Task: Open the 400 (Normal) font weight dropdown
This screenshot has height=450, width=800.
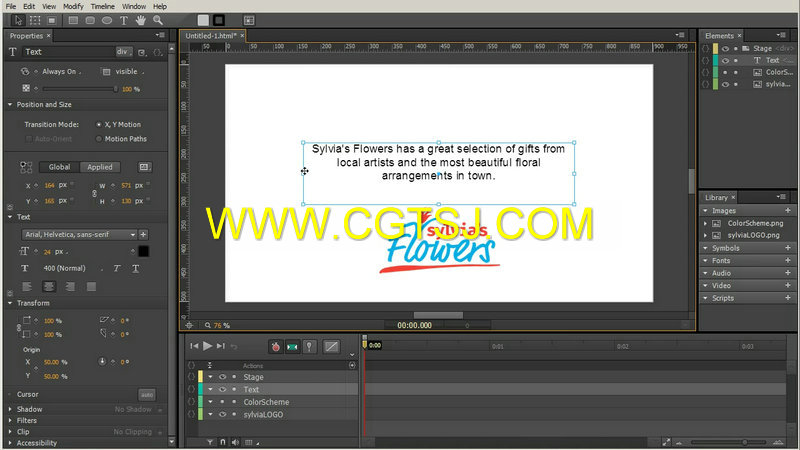Action: (72, 268)
